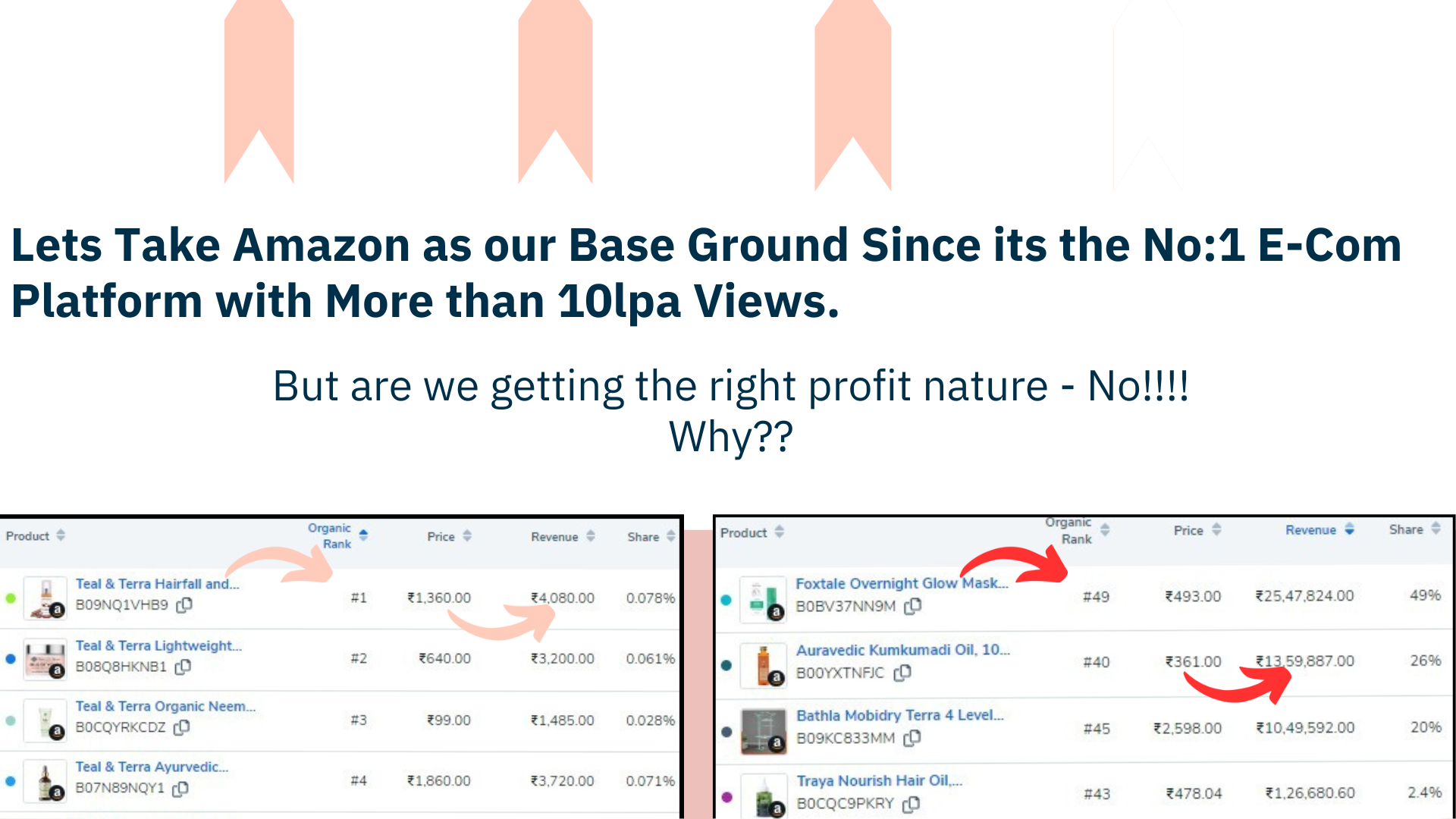Copy ASIN B0CQYRKCDZ with copy icon
Viewport: 1456px width, 819px height.
(x=182, y=727)
